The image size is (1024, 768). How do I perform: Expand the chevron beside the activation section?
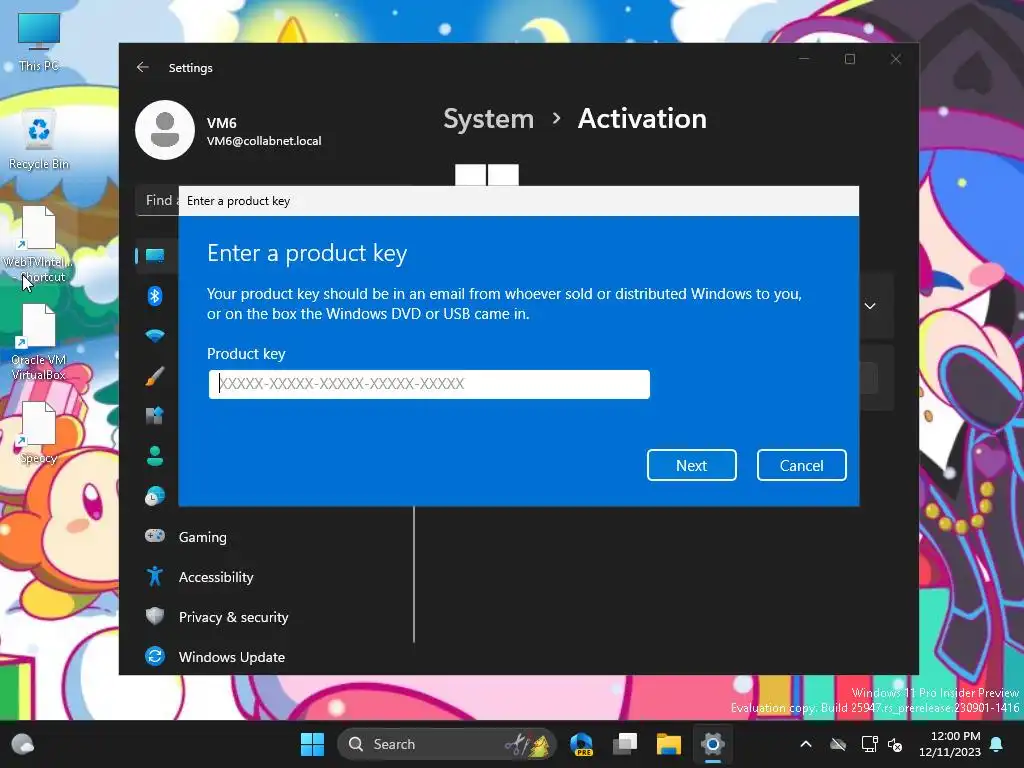870,306
